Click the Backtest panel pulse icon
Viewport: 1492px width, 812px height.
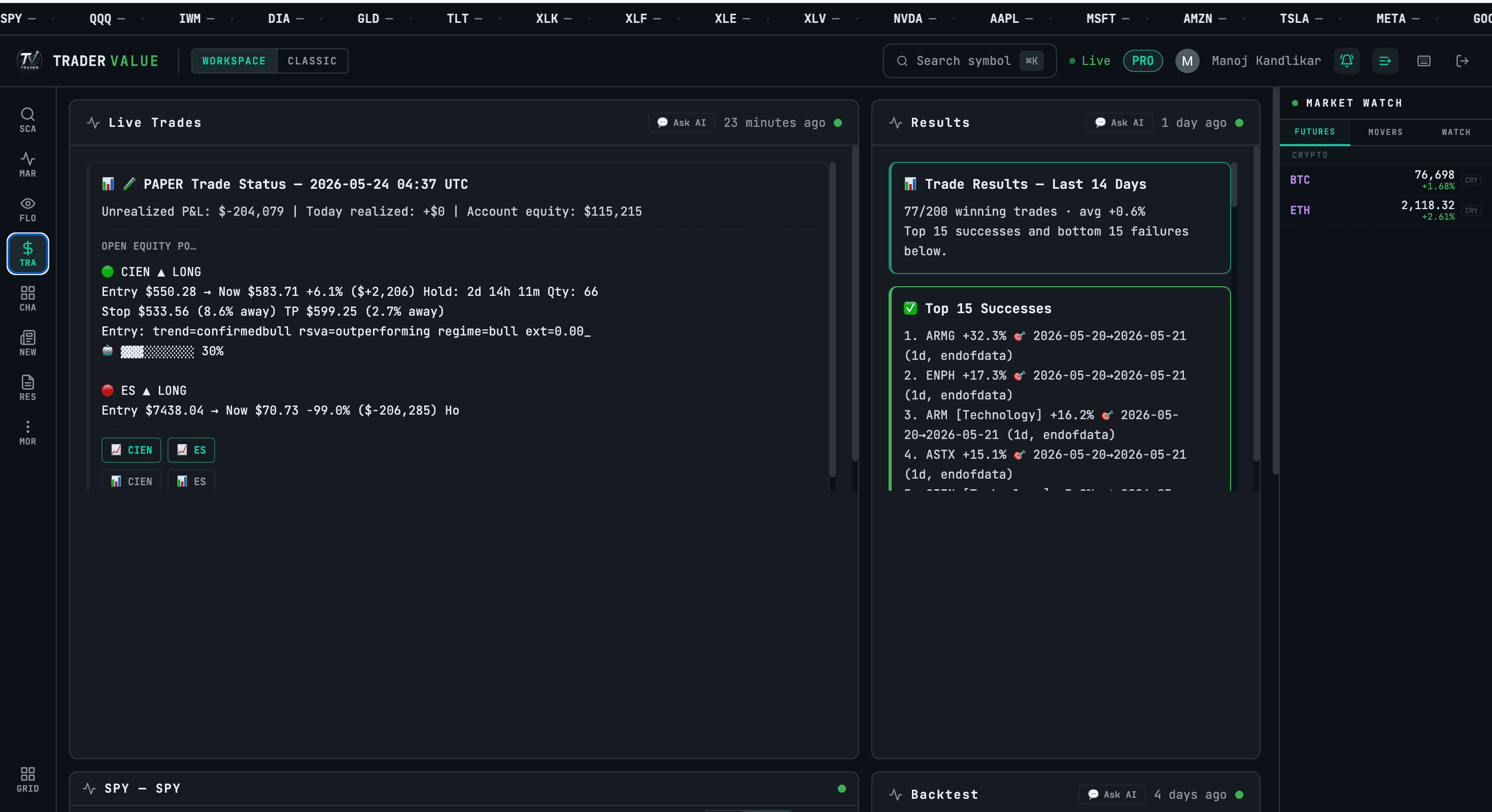pos(895,794)
